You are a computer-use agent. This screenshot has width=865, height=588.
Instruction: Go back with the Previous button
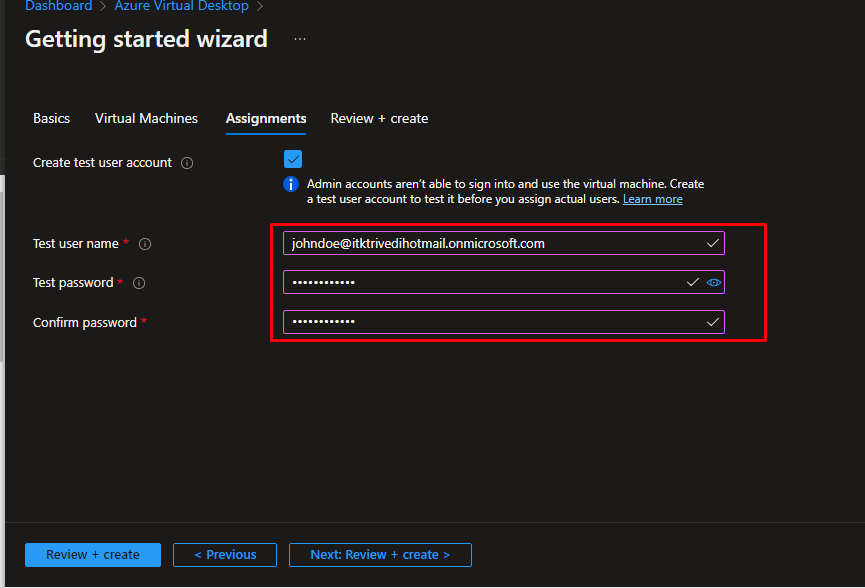click(x=225, y=555)
